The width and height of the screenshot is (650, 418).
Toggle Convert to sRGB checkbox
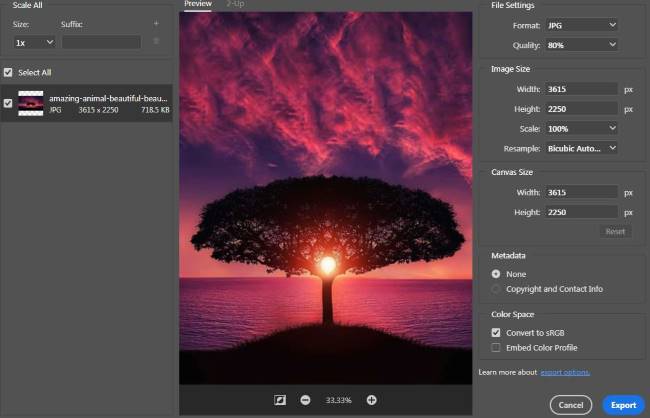coord(496,333)
